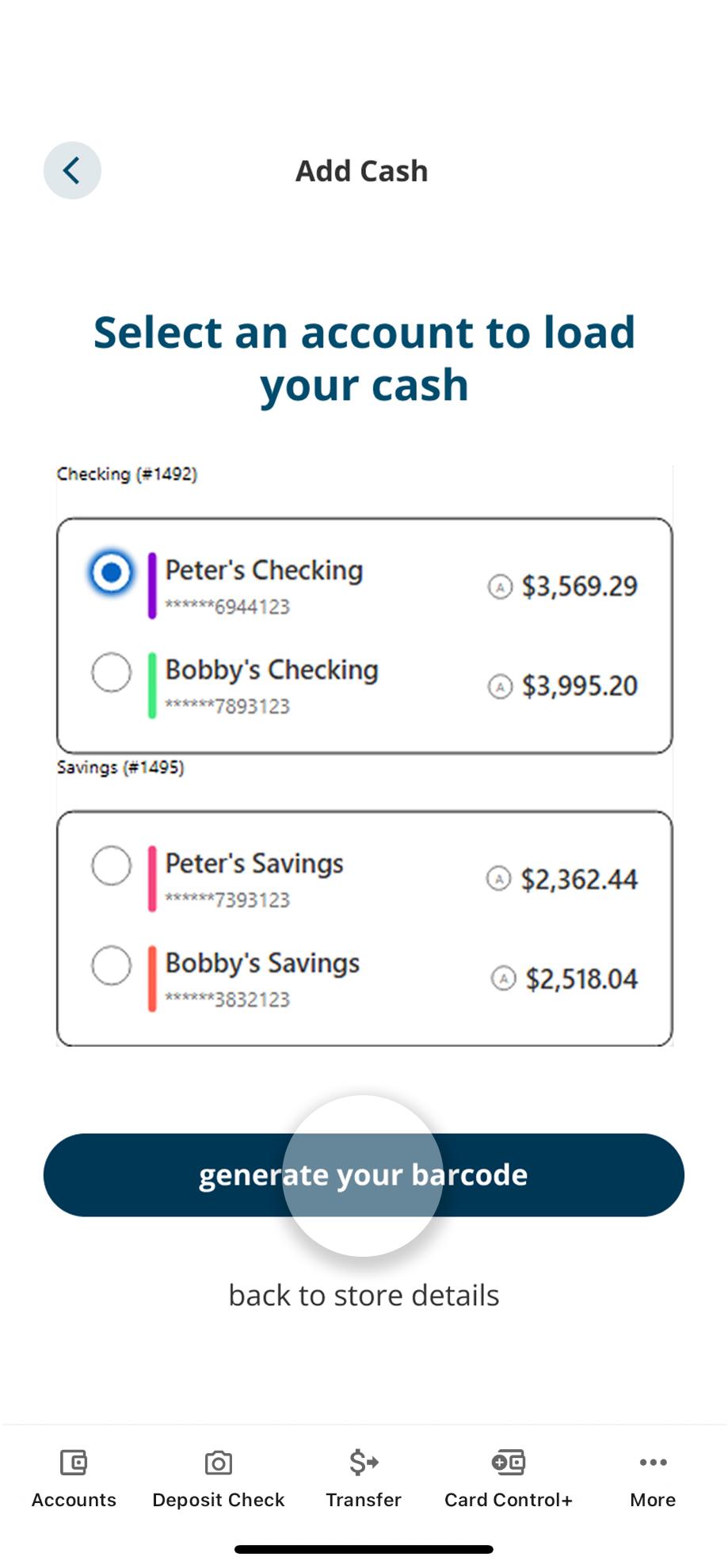
Task: Tap available balance icon beside $3,569.29
Action: tap(500, 587)
